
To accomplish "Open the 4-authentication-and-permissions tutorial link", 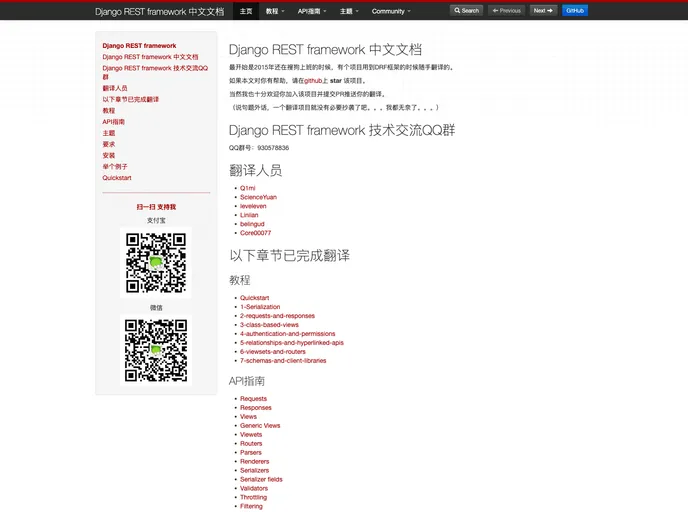I will point(287,334).
